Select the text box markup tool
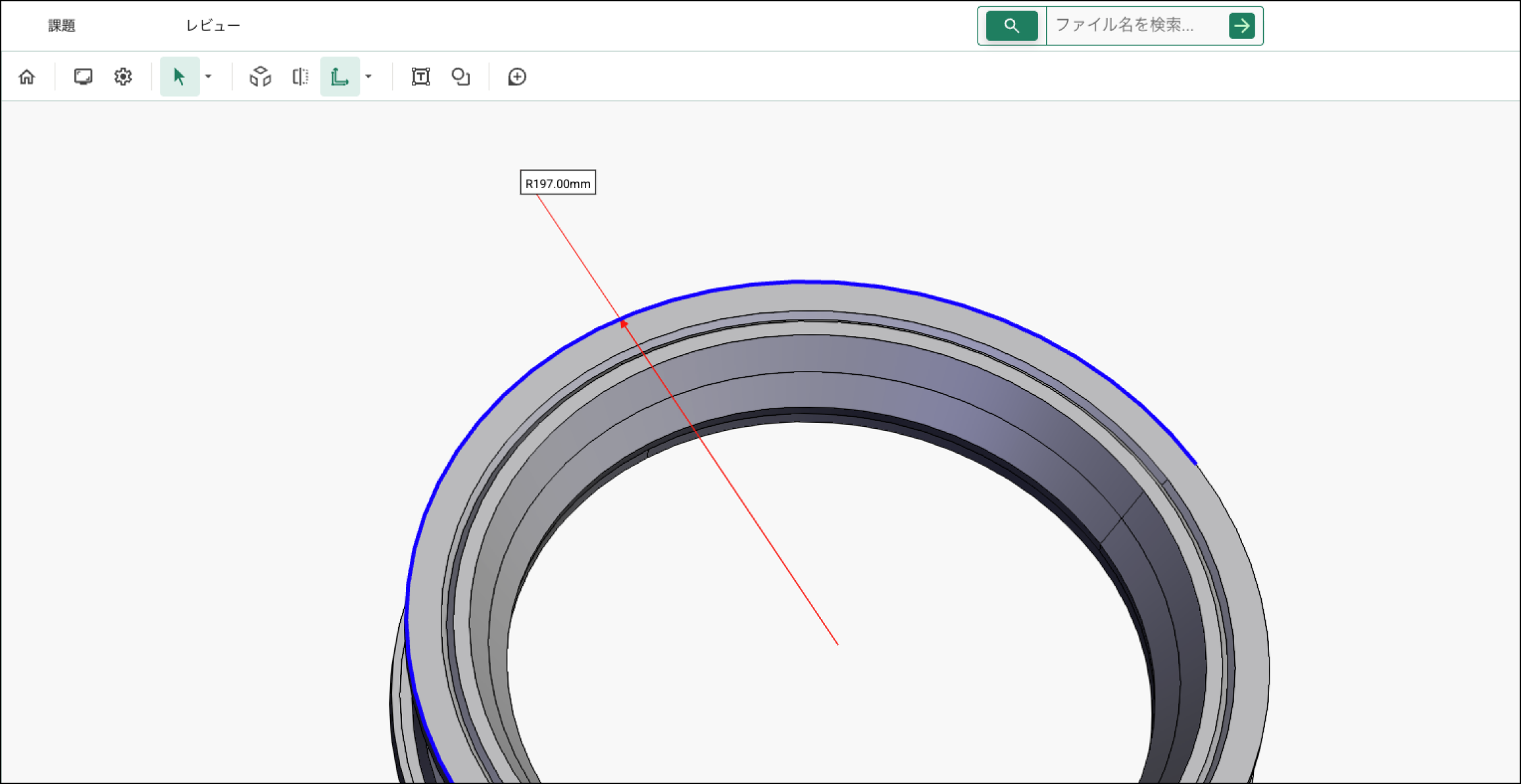Viewport: 1521px width, 784px height. coord(420,77)
